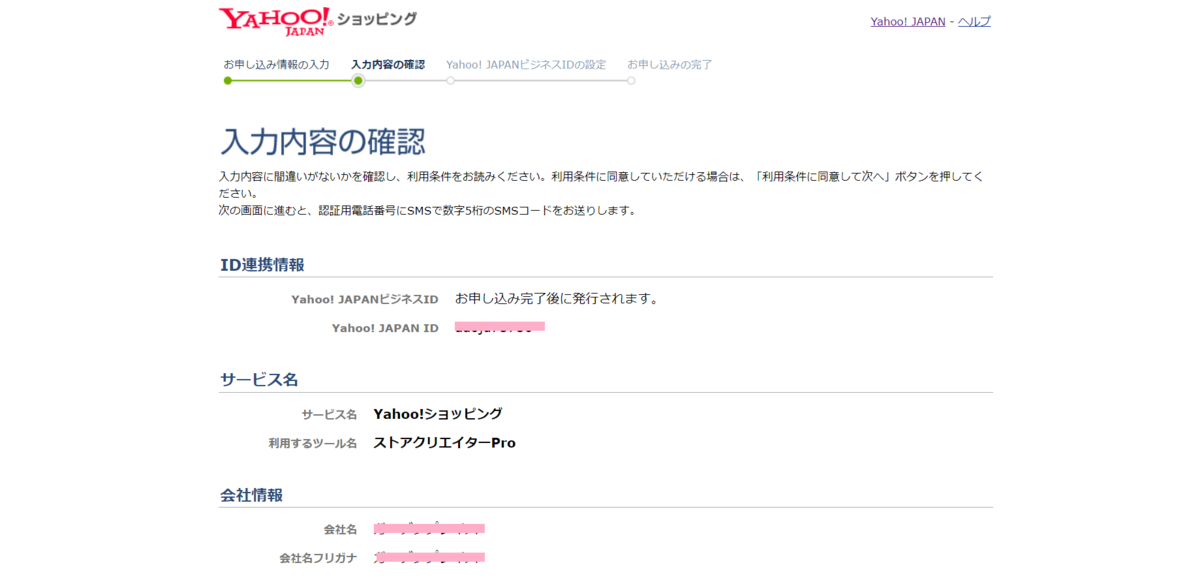Click the current step progress marker
This screenshot has width=1200, height=580.
tap(358, 80)
